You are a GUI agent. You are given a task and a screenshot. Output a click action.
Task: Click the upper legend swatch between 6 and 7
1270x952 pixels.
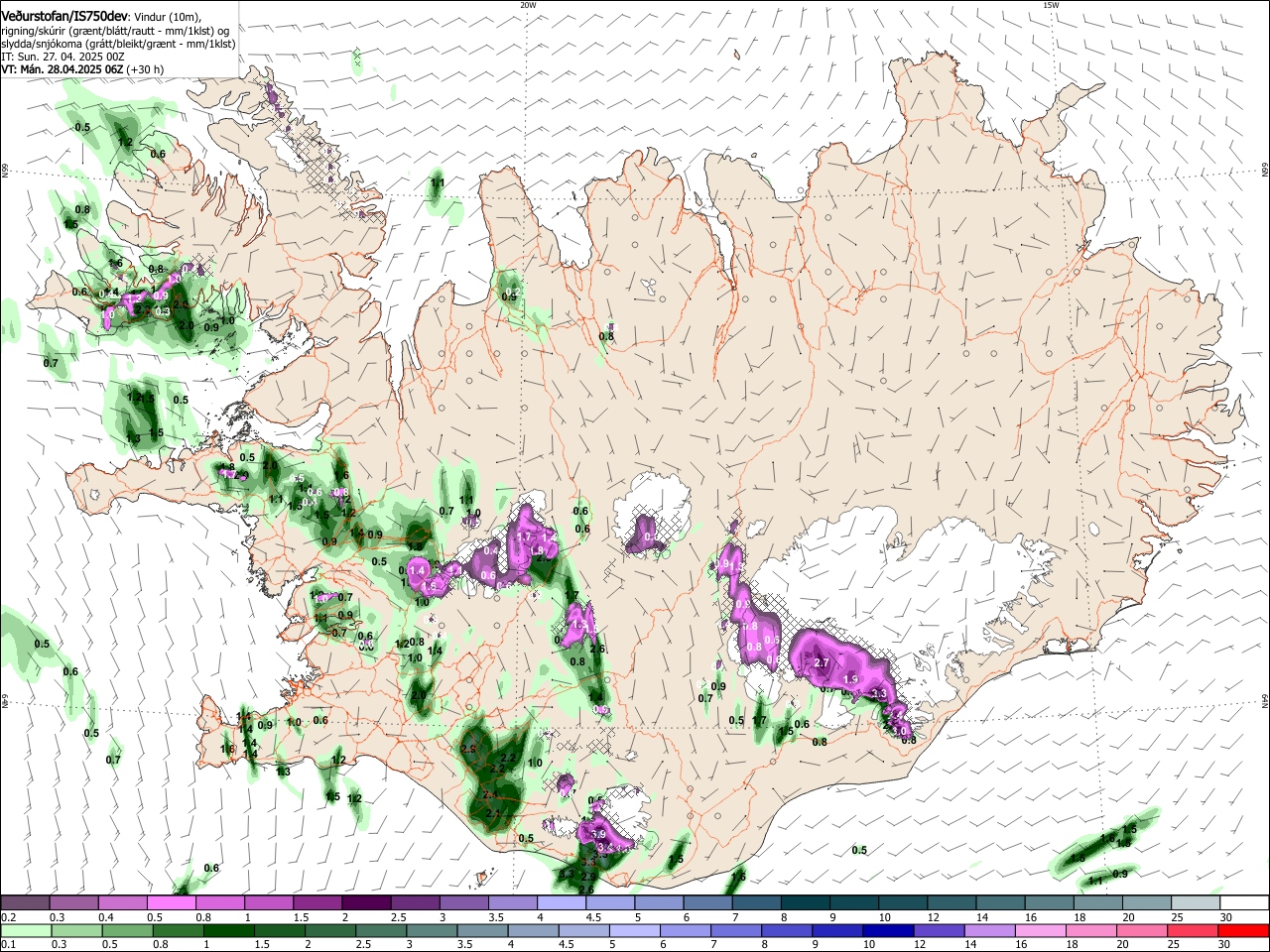(x=707, y=903)
